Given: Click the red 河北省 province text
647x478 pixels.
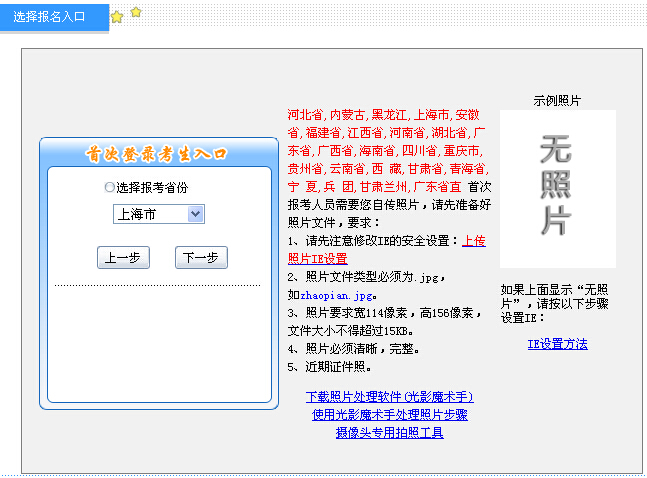Looking at the screenshot, I should [x=305, y=115].
